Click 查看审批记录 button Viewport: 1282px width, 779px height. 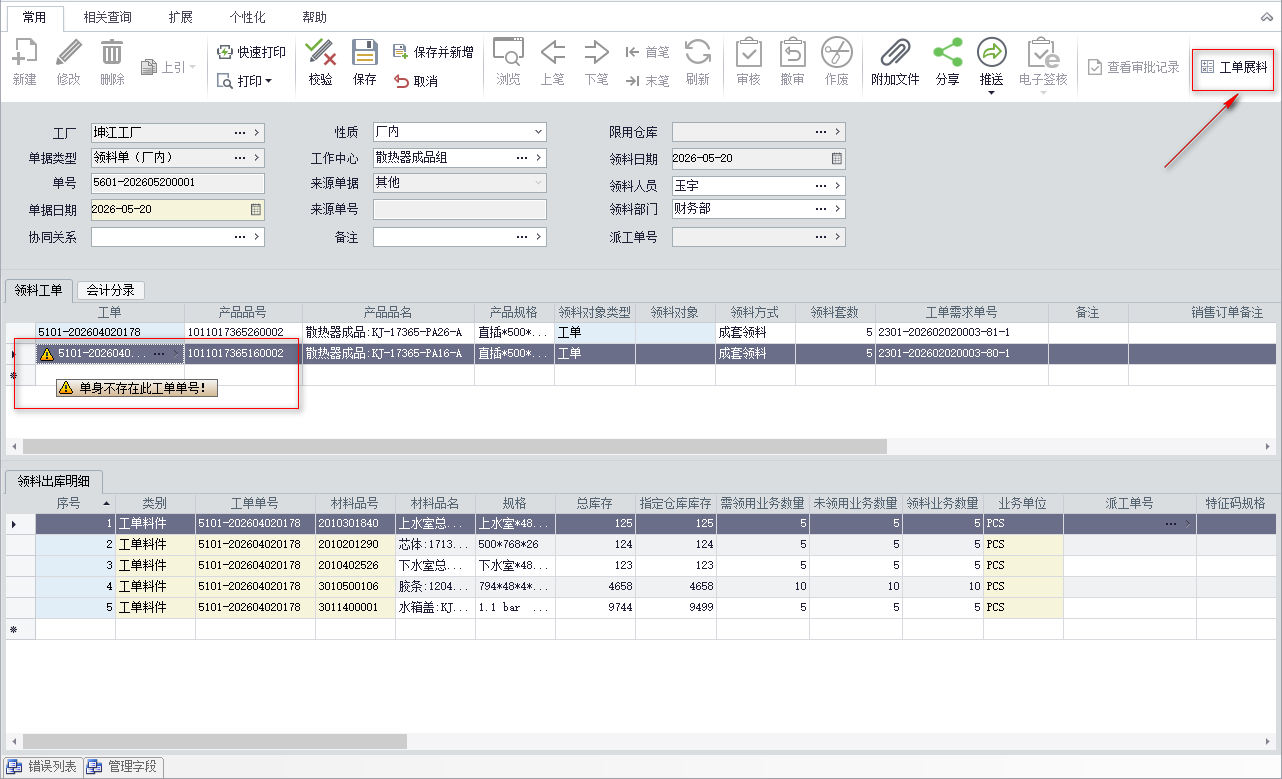[x=1134, y=67]
